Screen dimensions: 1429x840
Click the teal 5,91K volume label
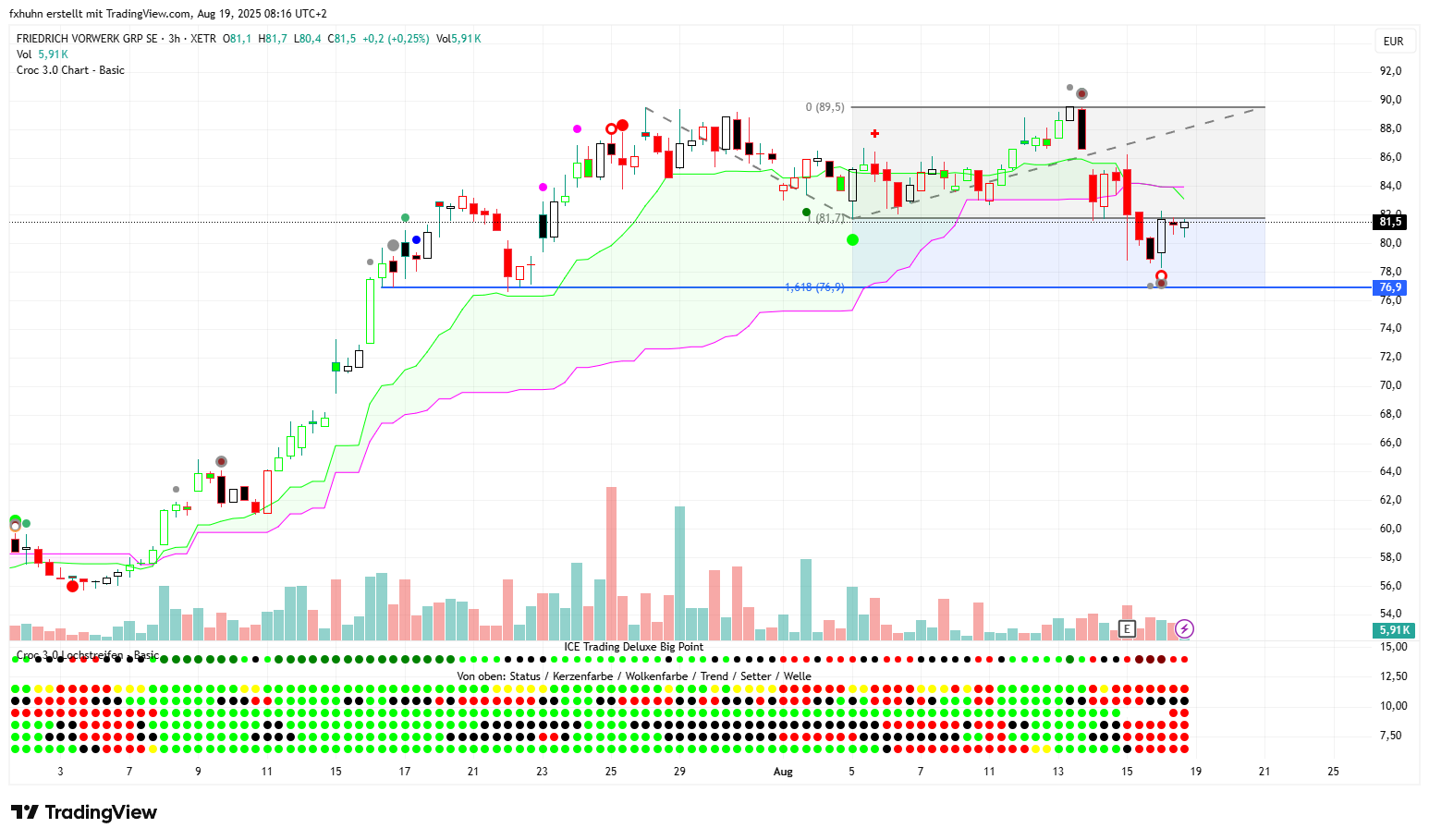point(1394,630)
